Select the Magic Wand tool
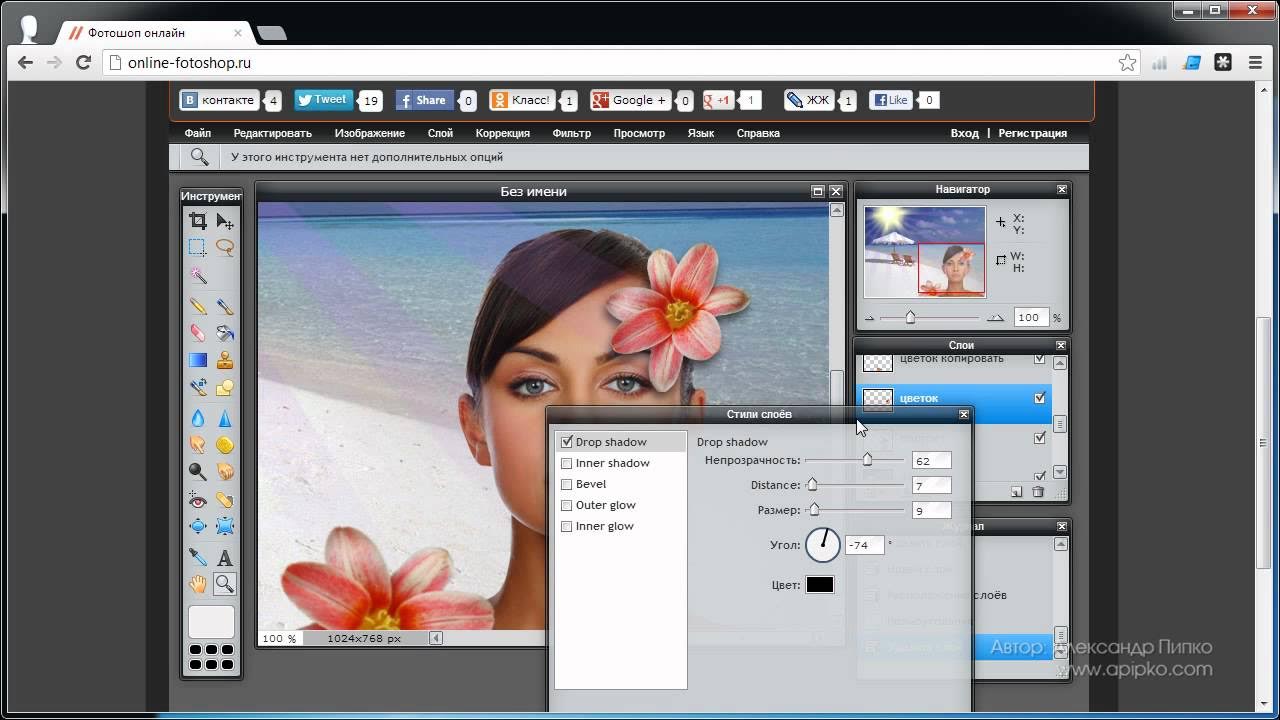1280x720 pixels. 198,275
